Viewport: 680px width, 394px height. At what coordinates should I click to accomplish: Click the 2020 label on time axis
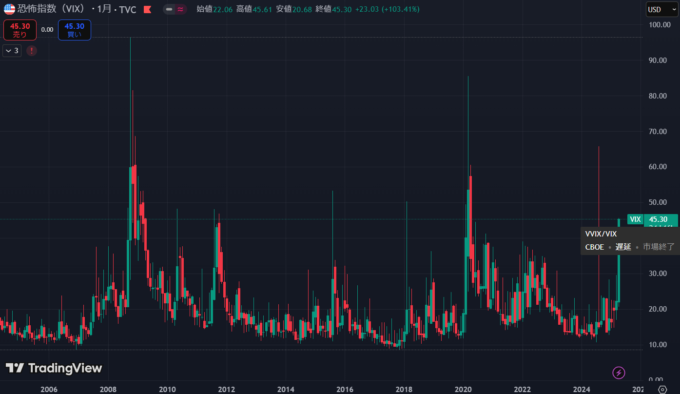(463, 389)
